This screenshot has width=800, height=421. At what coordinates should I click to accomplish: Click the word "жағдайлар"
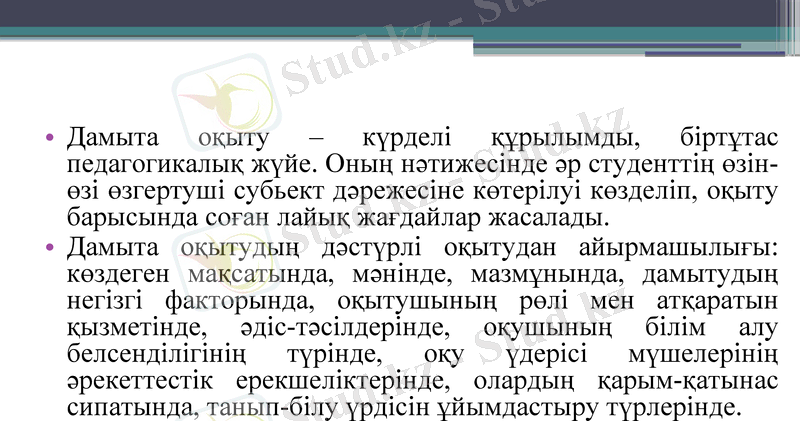coord(419,218)
